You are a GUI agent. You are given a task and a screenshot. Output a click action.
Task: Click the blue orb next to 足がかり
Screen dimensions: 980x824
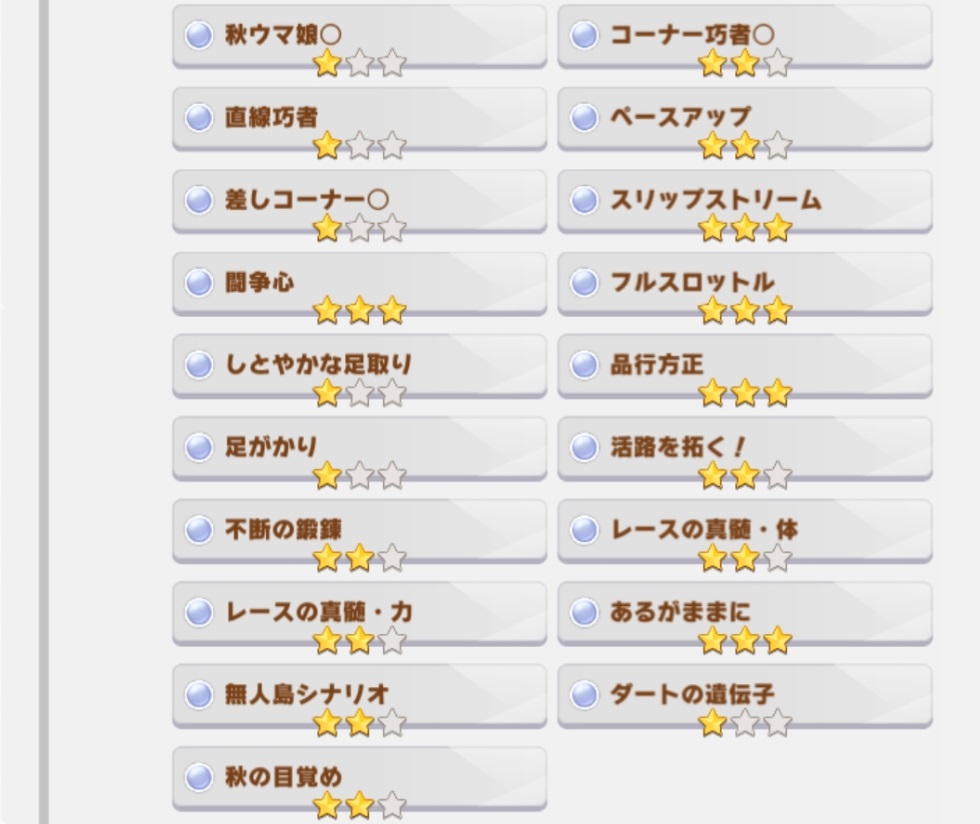click(199, 448)
